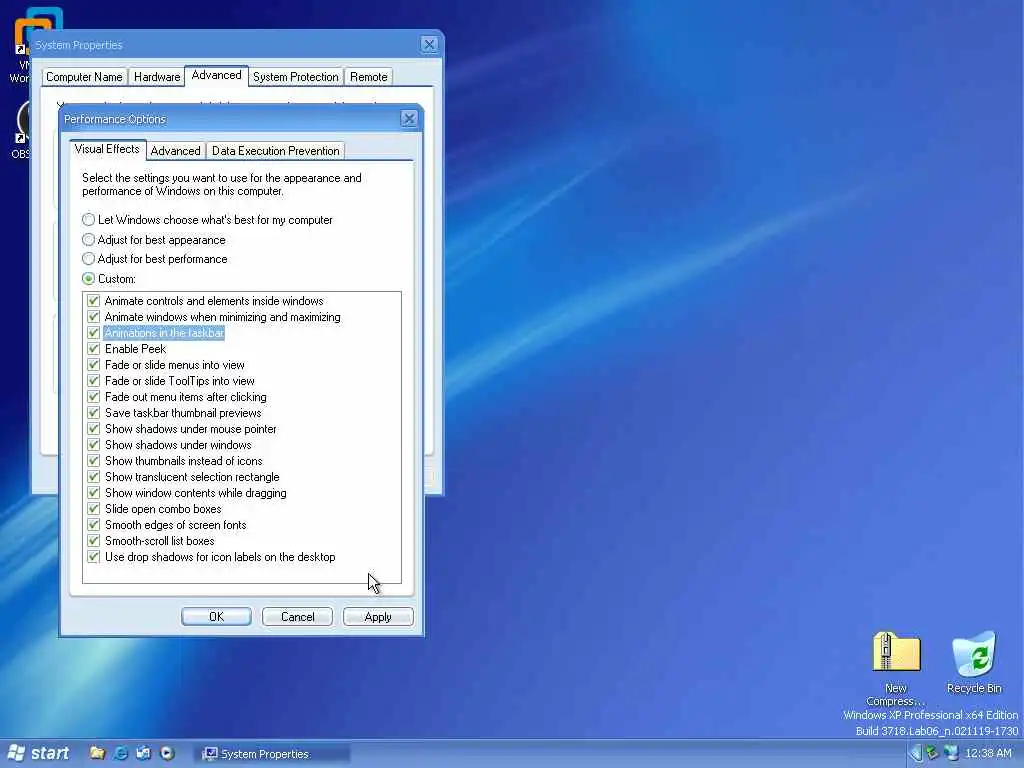Select the Custom radio option
This screenshot has width=1024, height=768.
point(109,279)
